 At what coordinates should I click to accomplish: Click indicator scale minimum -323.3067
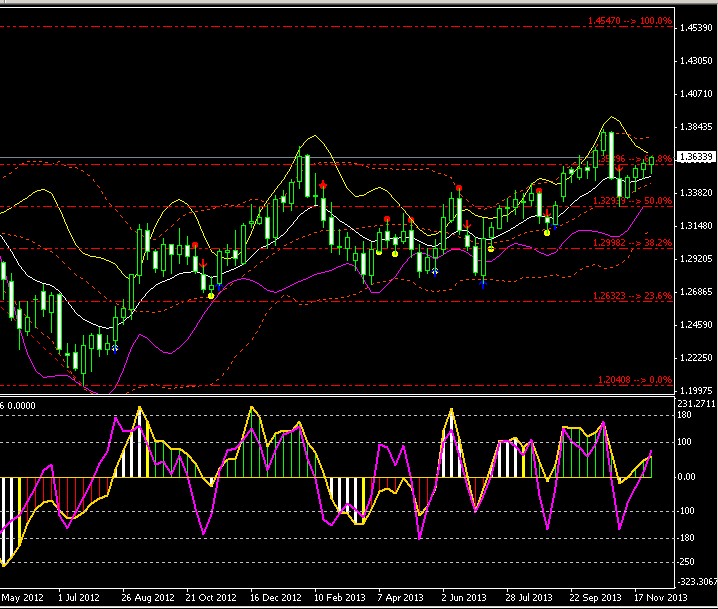click(x=696, y=582)
